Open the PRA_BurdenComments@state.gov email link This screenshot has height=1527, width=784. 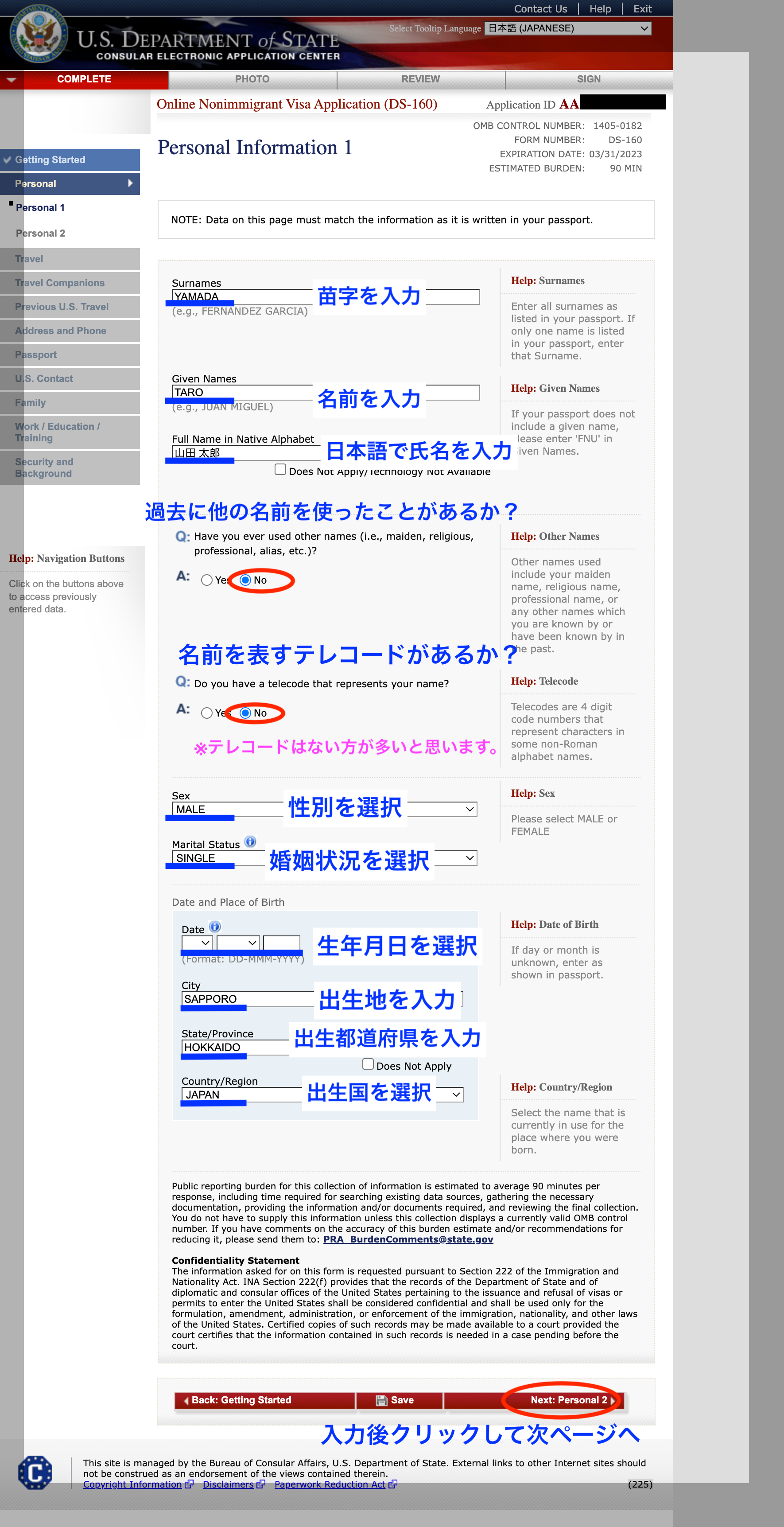408,1239
